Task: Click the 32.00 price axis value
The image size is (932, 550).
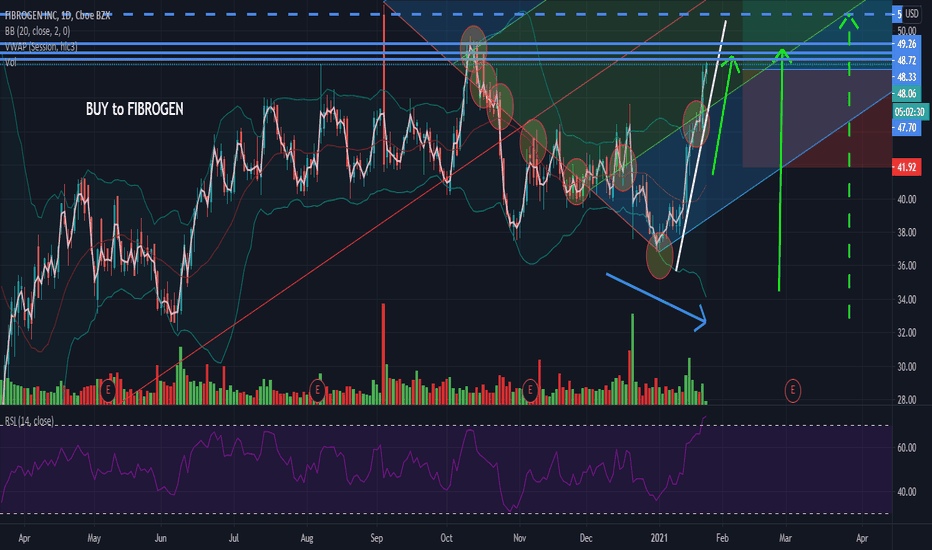Action: (x=906, y=333)
